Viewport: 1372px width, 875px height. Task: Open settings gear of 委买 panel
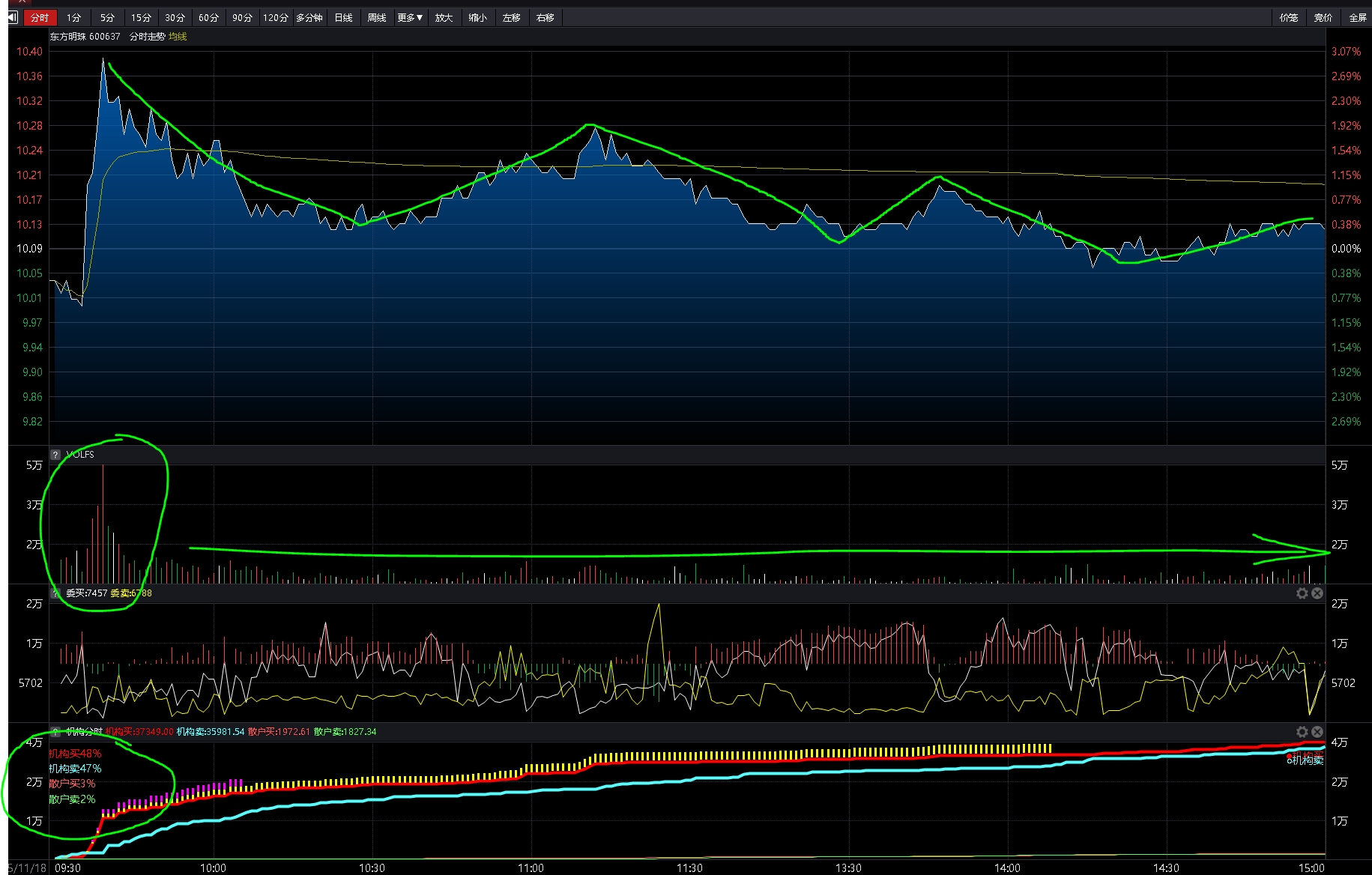1302,593
